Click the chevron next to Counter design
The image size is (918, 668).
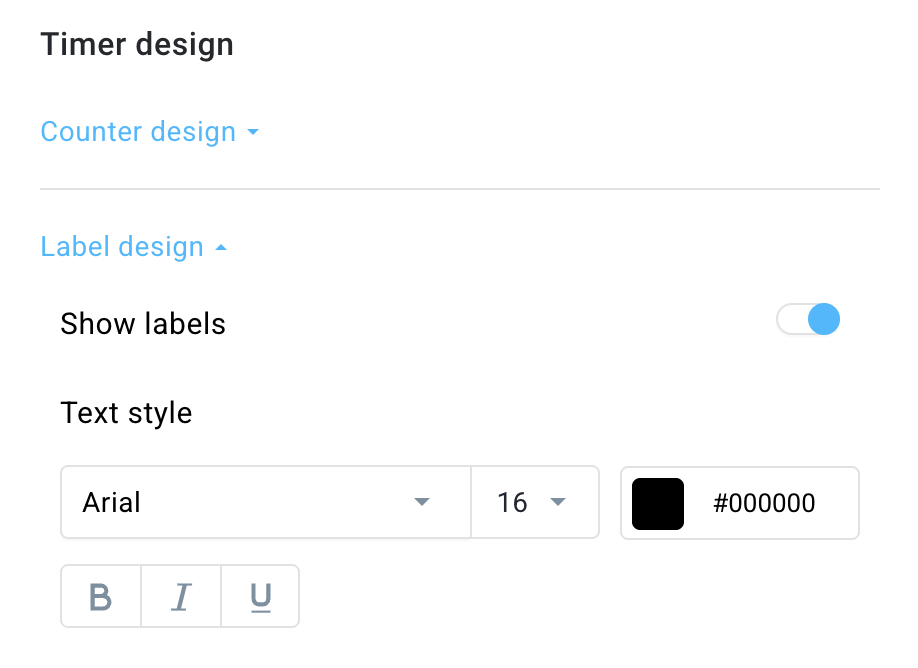click(252, 132)
